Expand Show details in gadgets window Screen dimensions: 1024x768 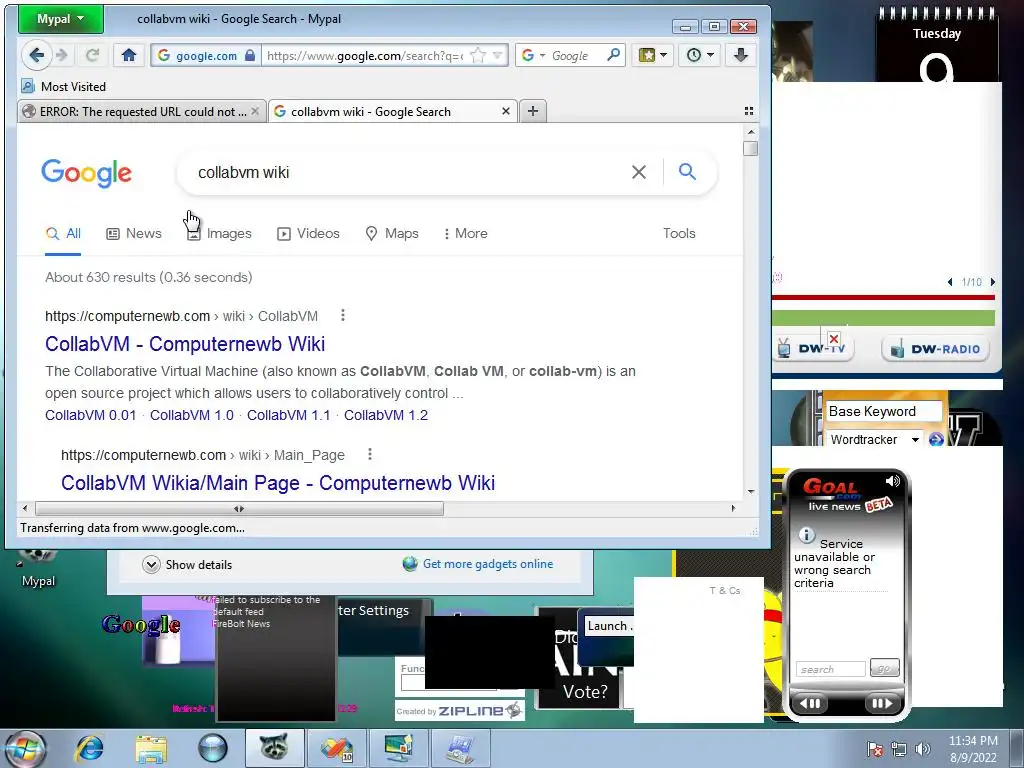click(x=187, y=565)
